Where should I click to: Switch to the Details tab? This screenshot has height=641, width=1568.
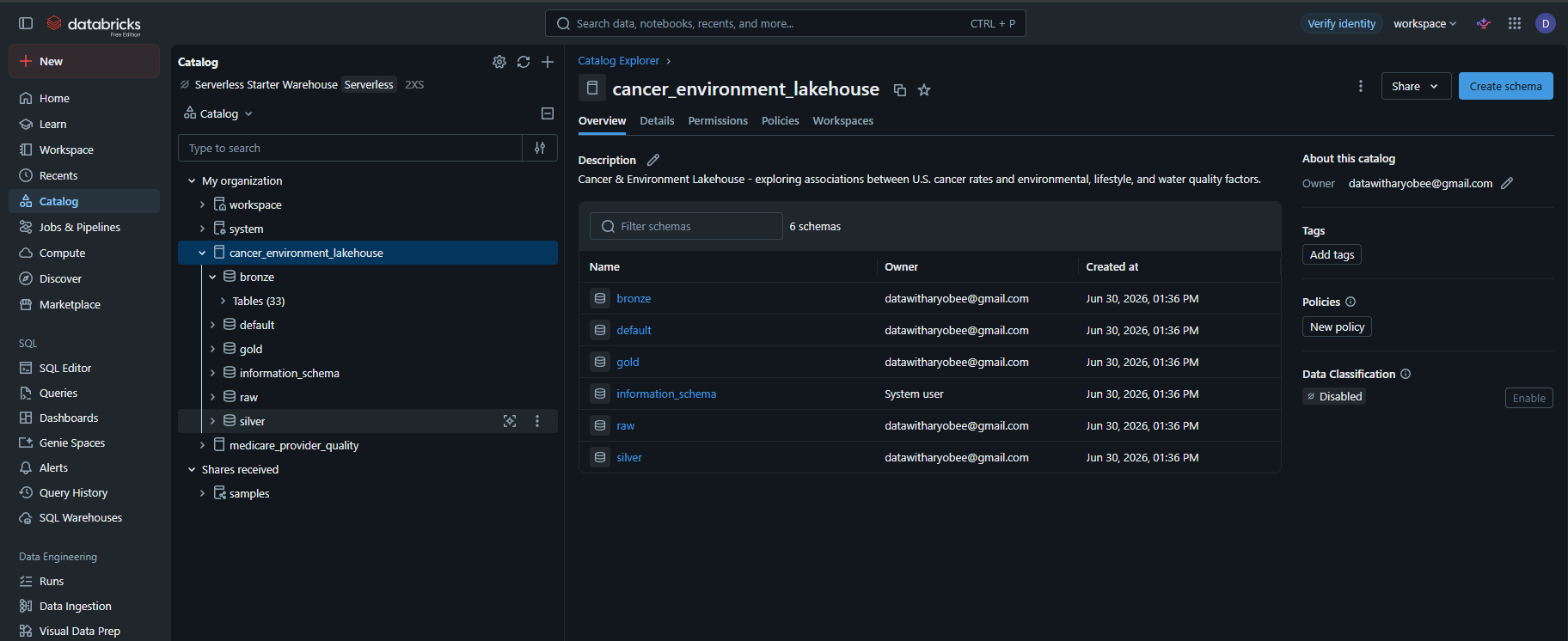coord(657,121)
